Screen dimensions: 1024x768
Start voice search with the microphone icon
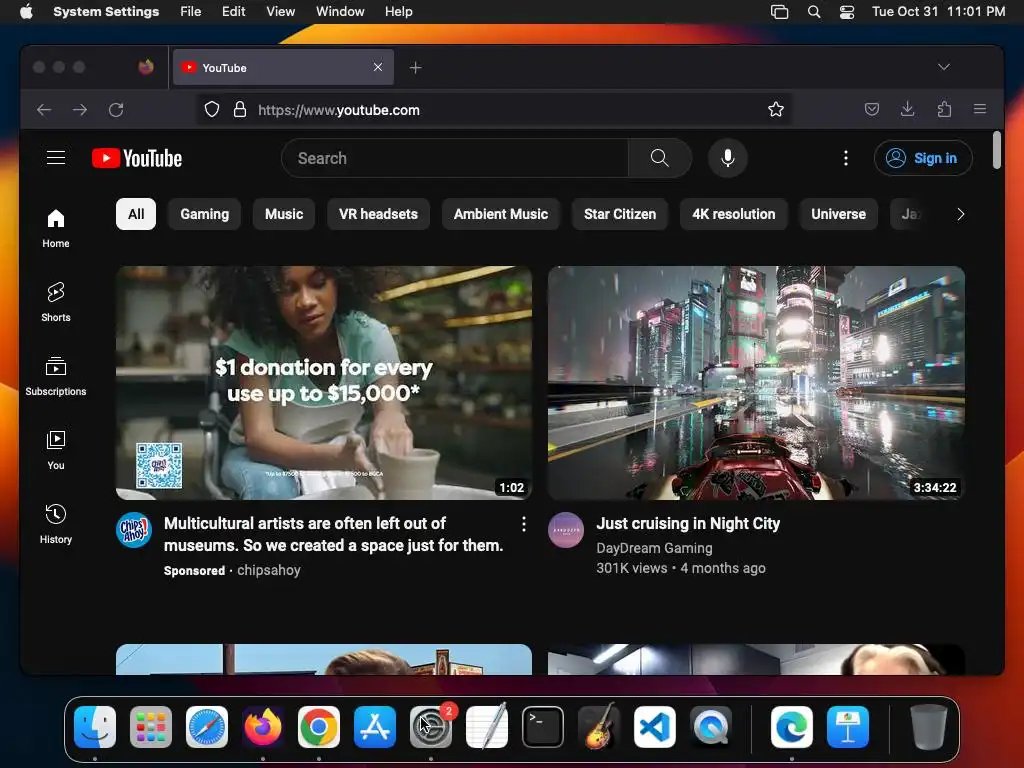click(728, 158)
